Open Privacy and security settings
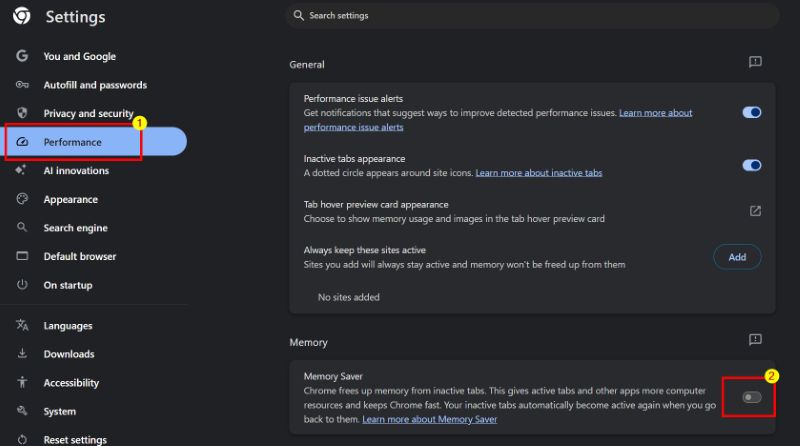The image size is (800, 446). pyautogui.click(x=88, y=114)
